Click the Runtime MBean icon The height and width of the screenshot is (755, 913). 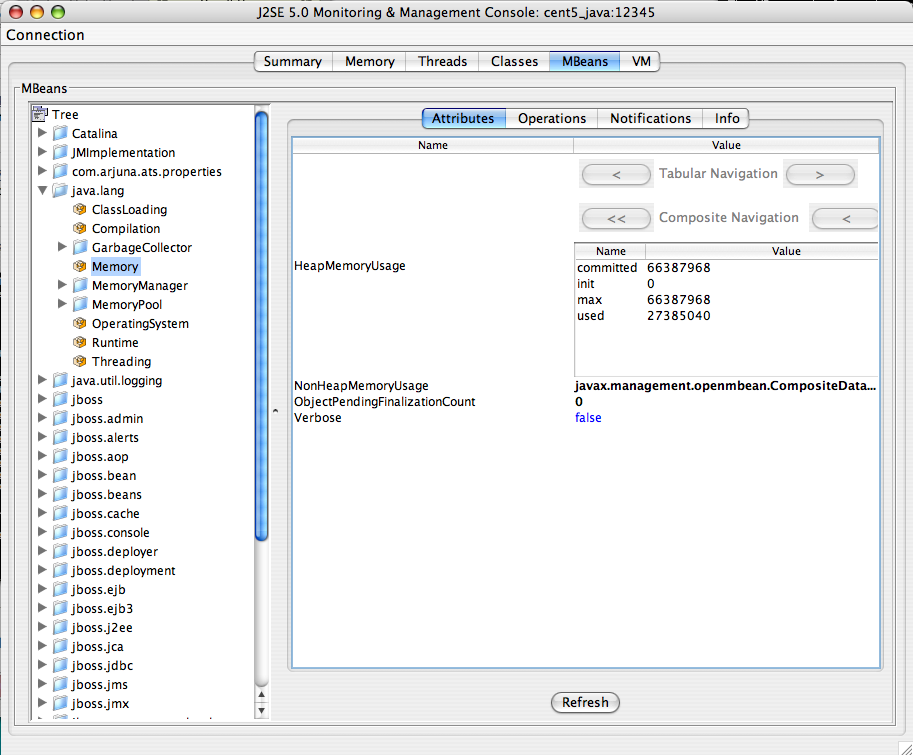pos(80,342)
